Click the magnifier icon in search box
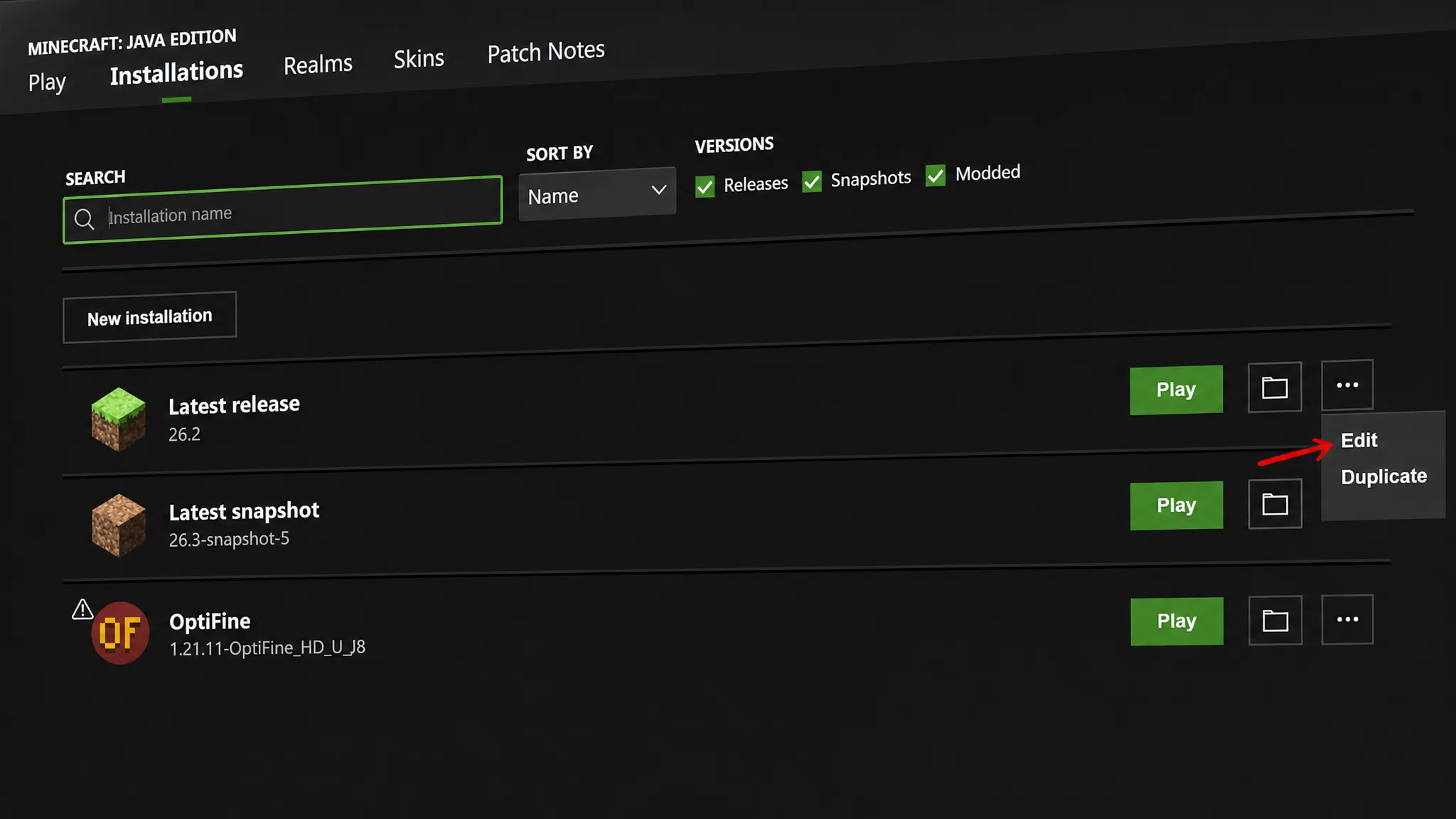The image size is (1456, 819). tap(84, 219)
